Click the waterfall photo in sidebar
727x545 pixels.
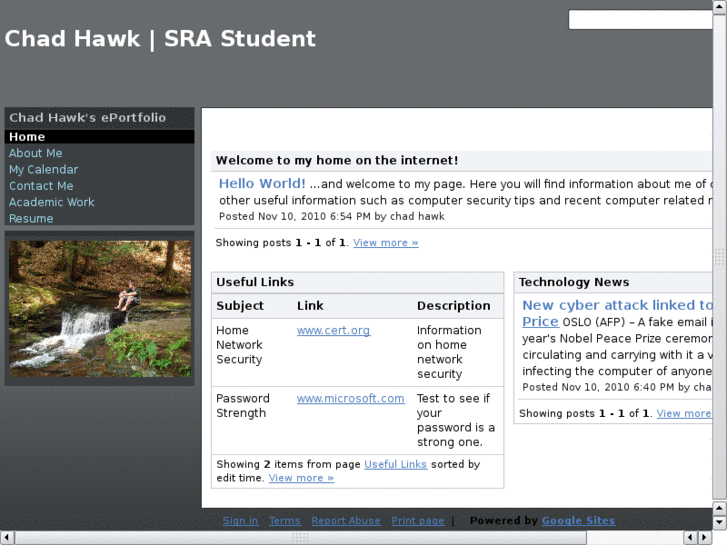(x=100, y=308)
